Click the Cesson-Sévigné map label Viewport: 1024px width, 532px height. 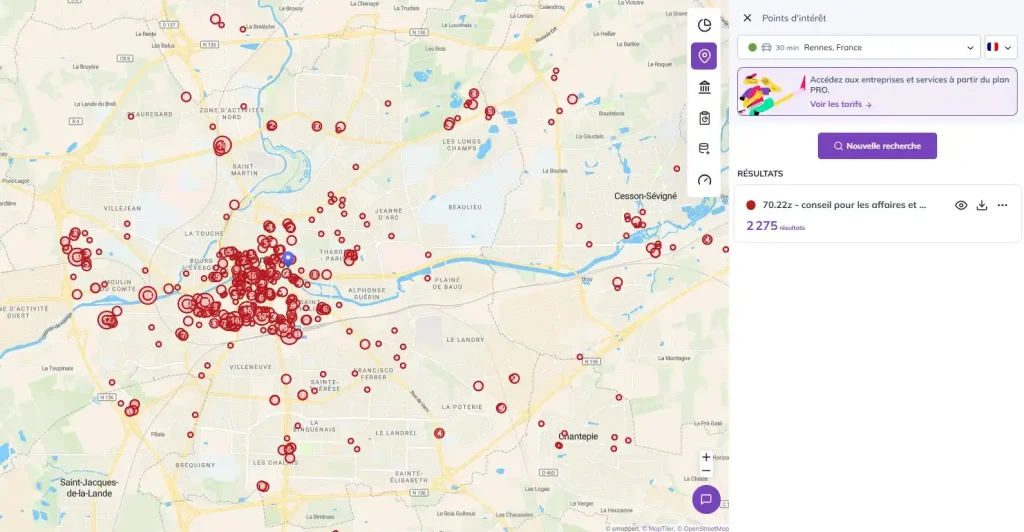(645, 196)
